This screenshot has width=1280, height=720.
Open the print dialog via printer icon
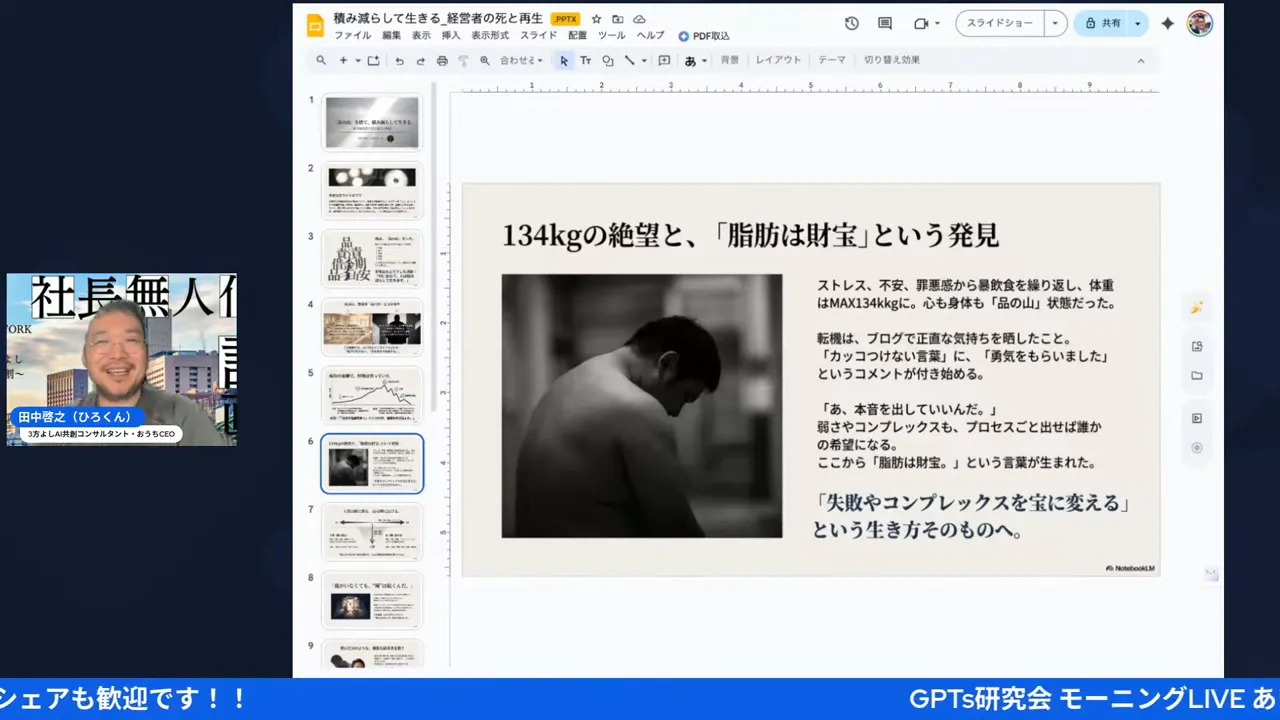pos(441,60)
